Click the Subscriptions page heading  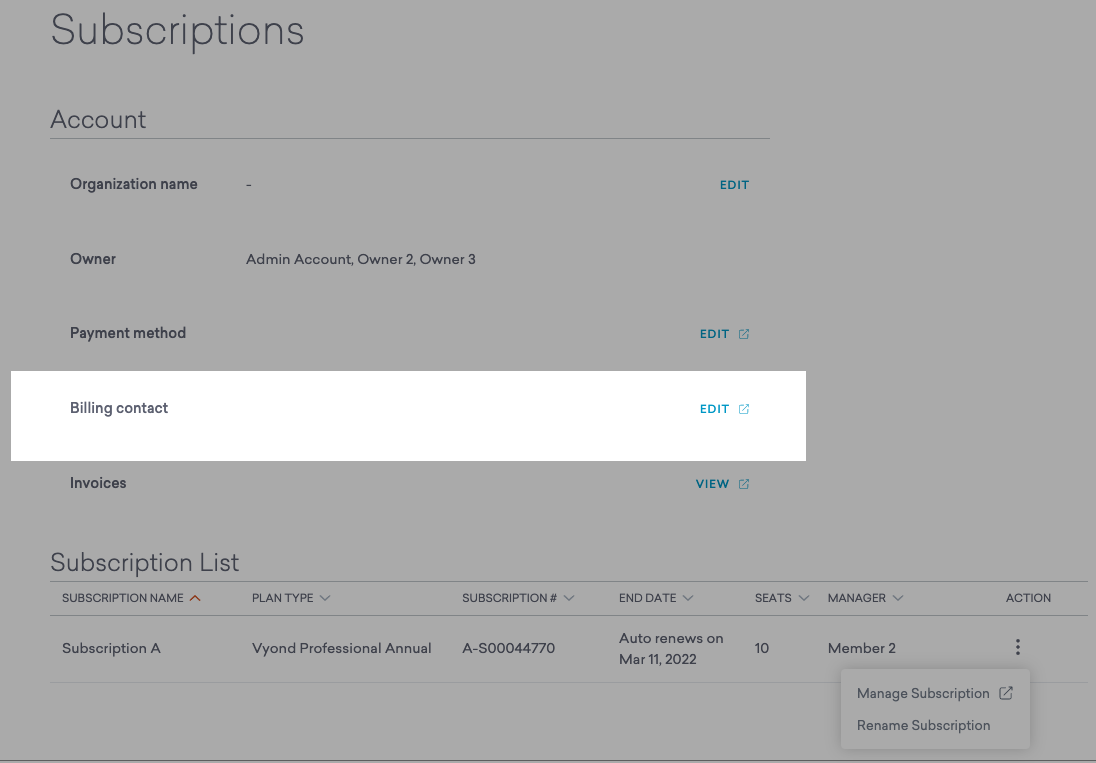pos(177,31)
